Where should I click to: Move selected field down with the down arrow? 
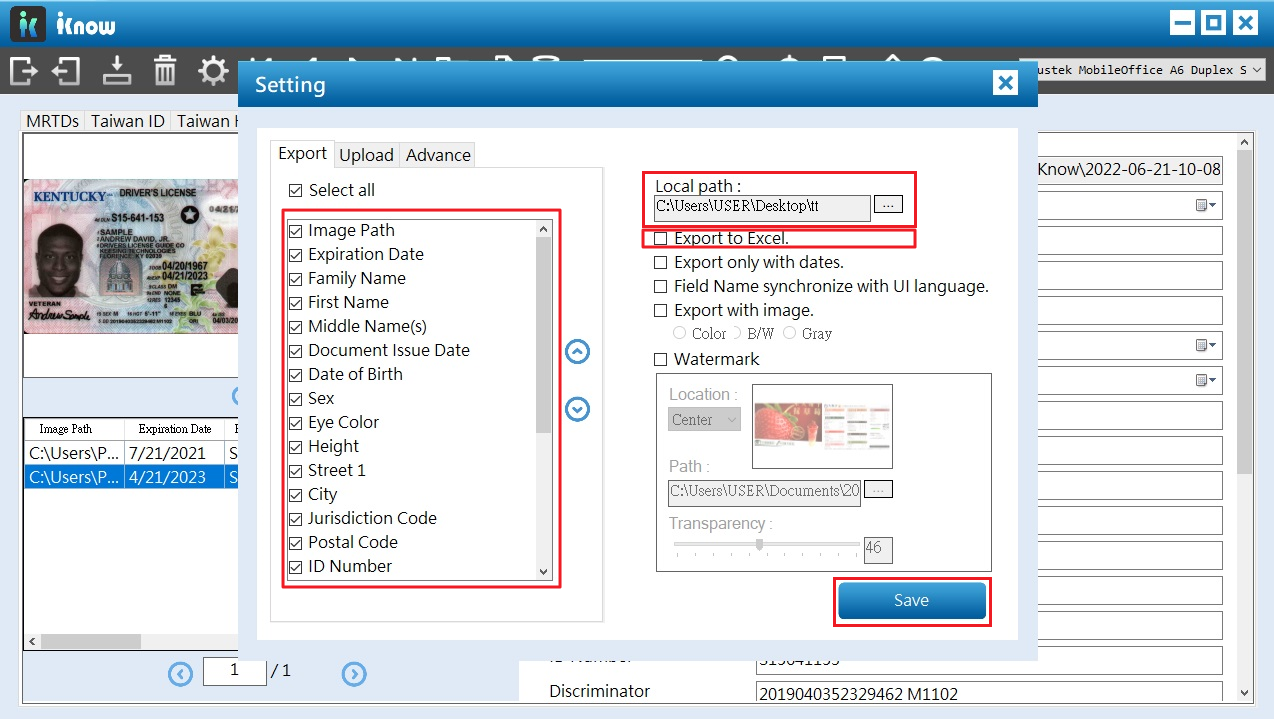577,409
